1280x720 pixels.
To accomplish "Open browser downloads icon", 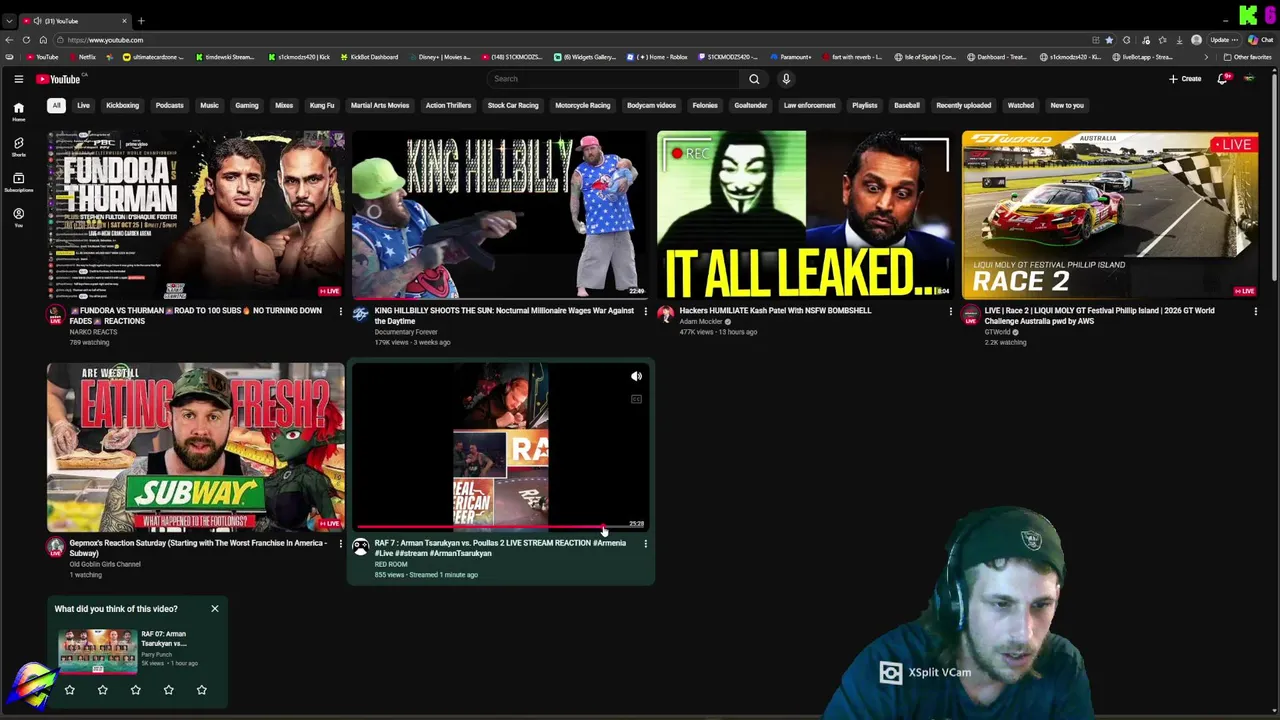I will [1180, 40].
